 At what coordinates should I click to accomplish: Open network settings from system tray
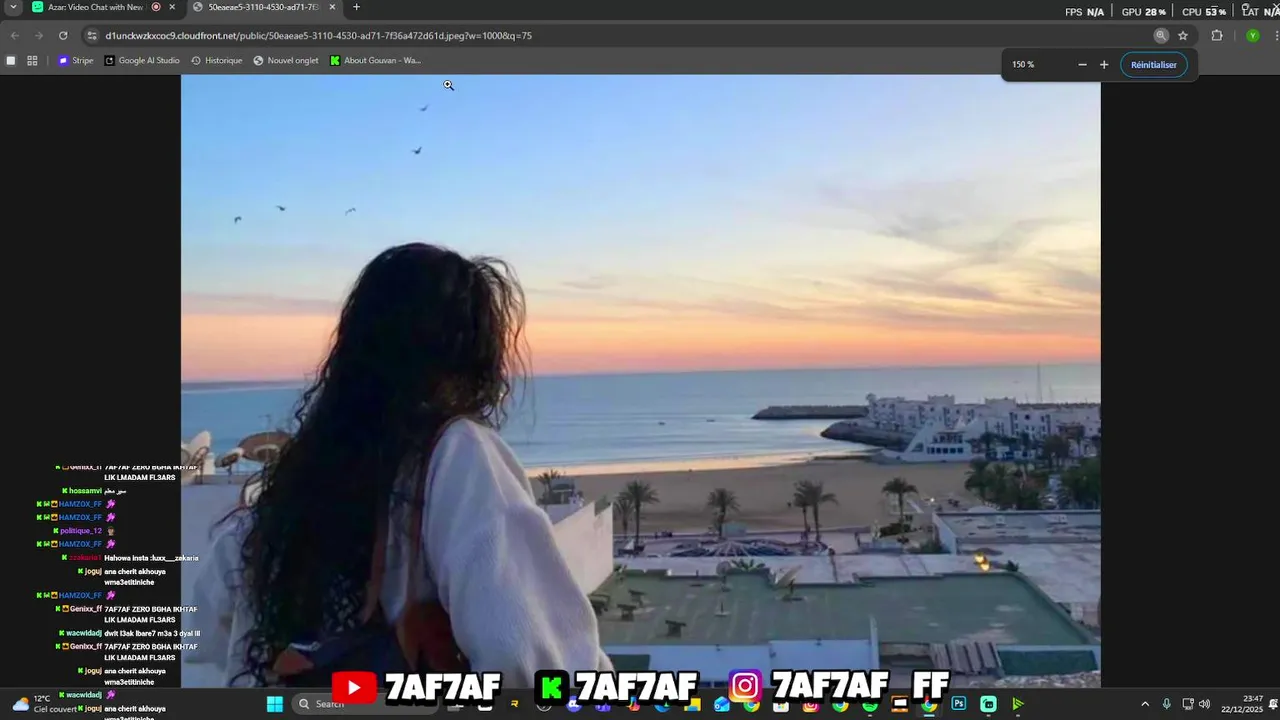(x=1187, y=704)
